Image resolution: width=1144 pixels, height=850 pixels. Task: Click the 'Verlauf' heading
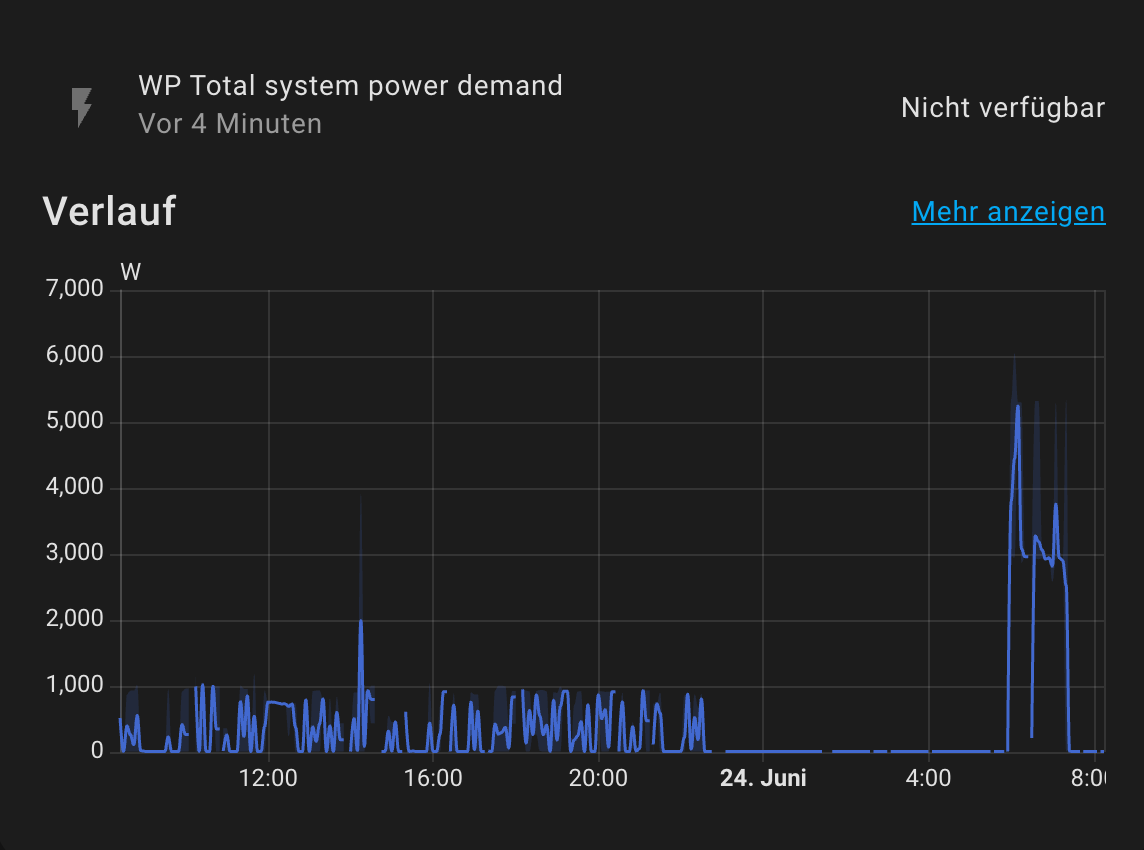109,211
